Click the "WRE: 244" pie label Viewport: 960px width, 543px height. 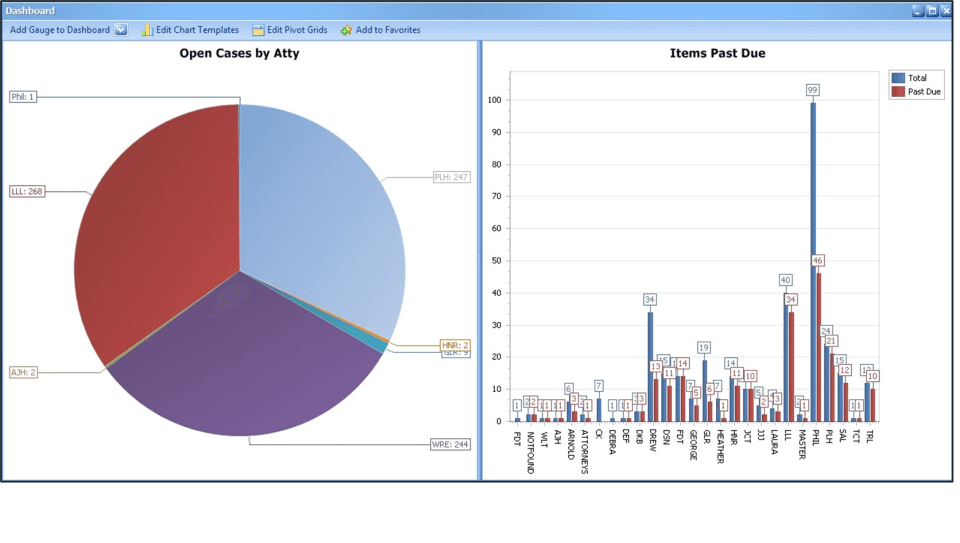pyautogui.click(x=451, y=444)
